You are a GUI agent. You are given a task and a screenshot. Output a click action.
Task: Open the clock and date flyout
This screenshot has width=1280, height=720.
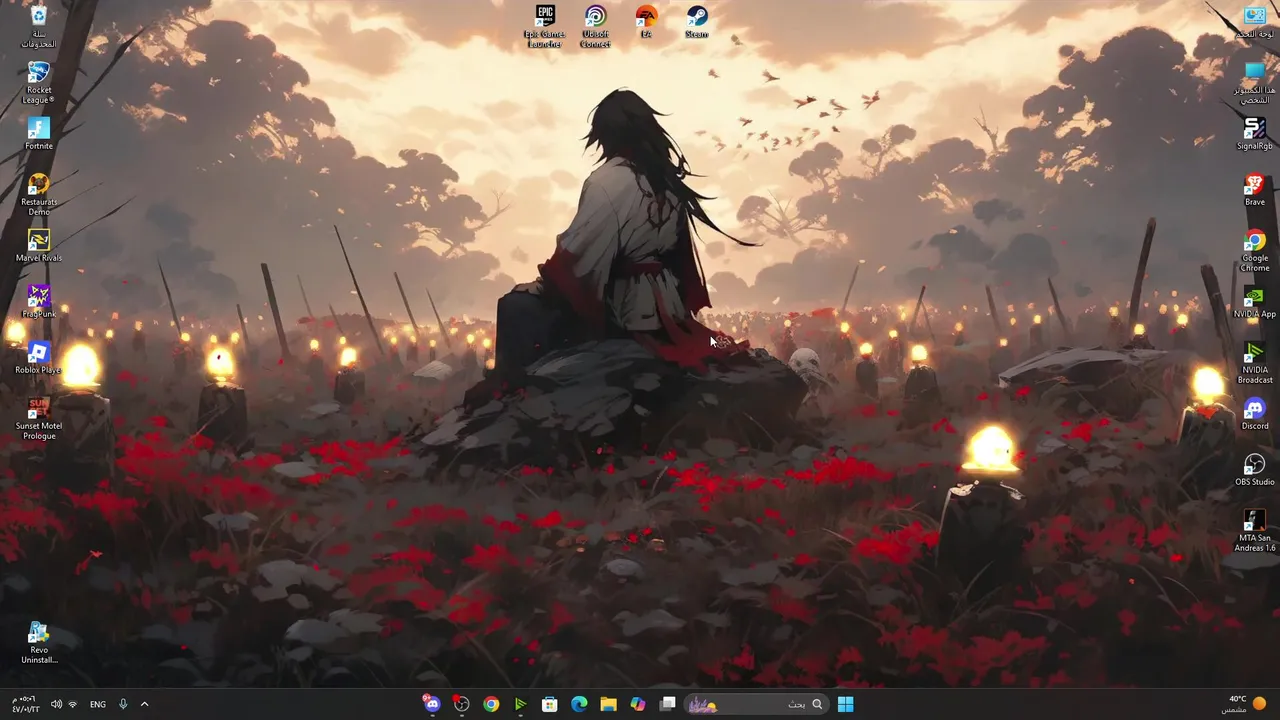[25, 704]
